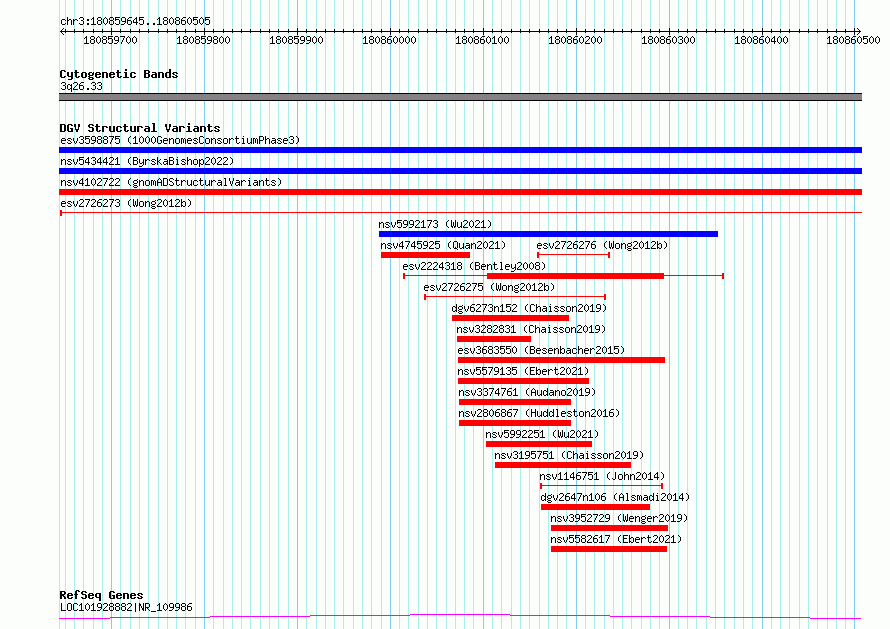
Task: Click the red bar under dgv2647n106 (Alsmadi2014)
Action: pyautogui.click(x=595, y=507)
